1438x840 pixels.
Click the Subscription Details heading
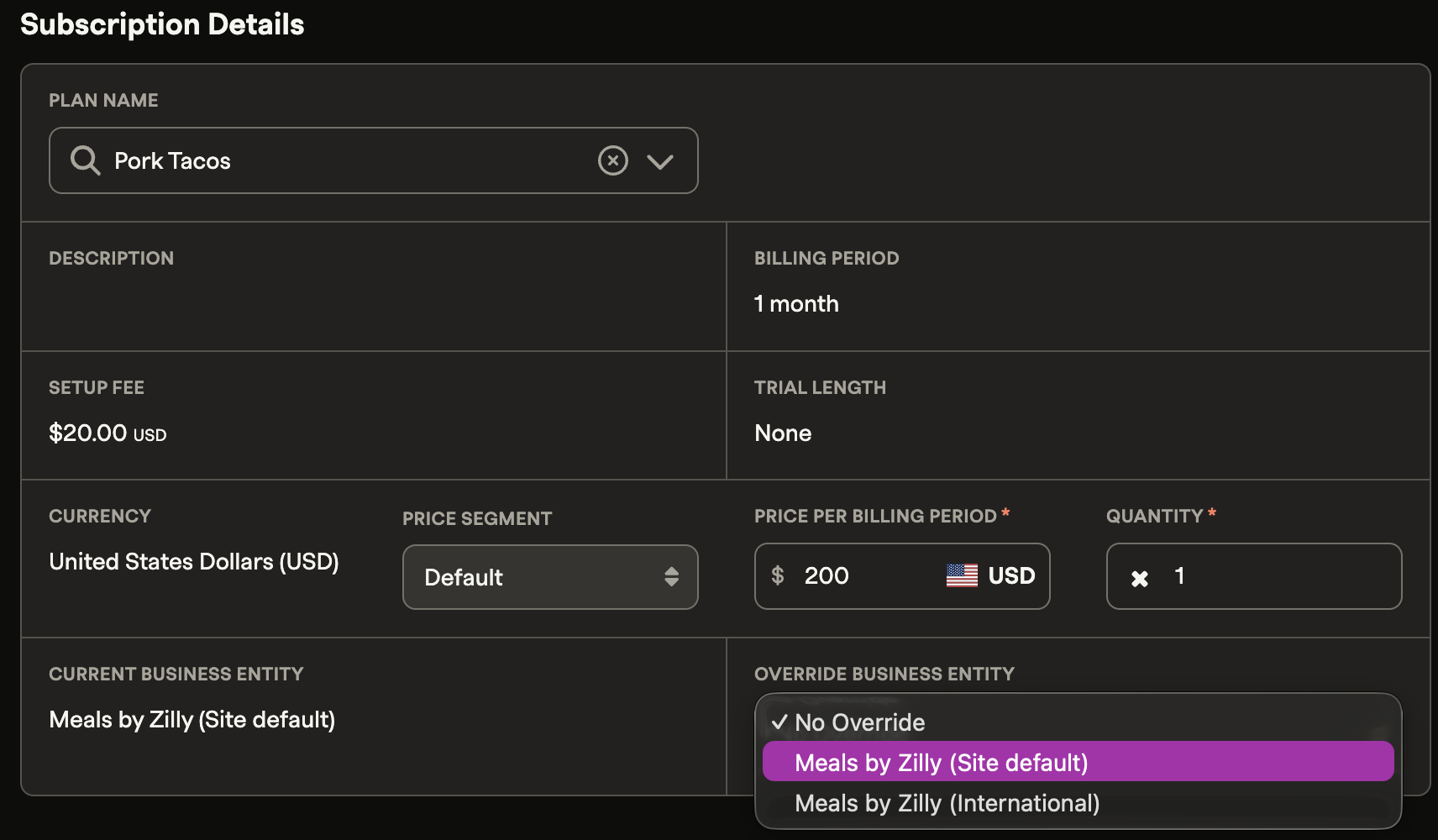point(162,24)
